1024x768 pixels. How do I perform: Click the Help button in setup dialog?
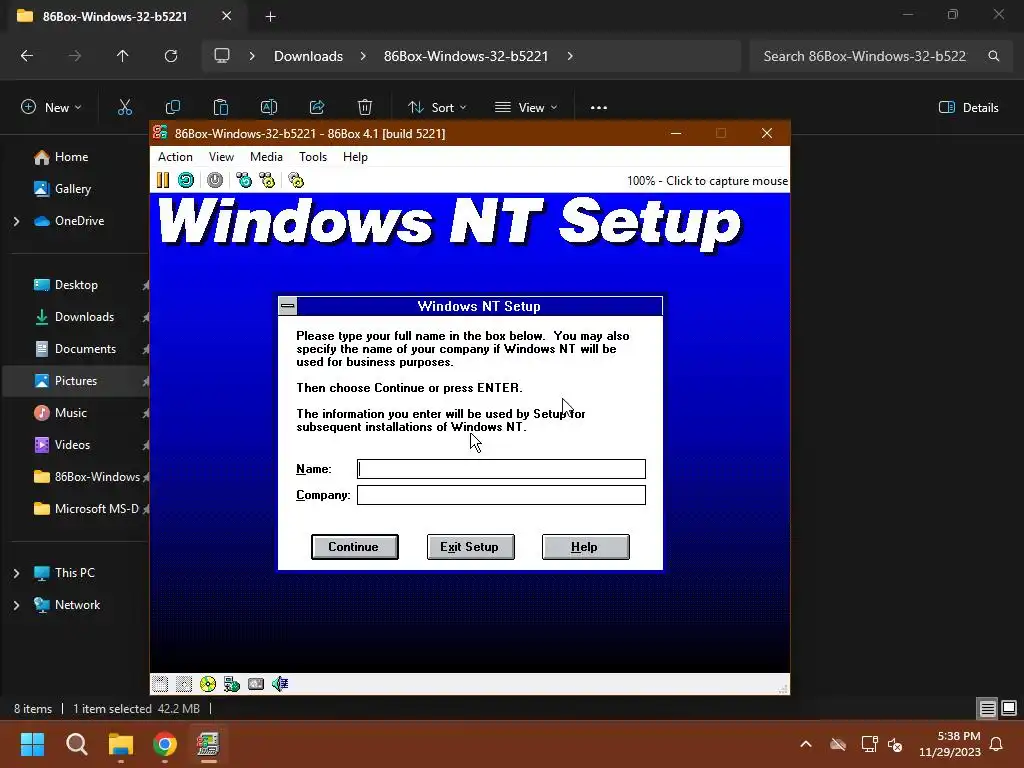pyautogui.click(x=586, y=547)
